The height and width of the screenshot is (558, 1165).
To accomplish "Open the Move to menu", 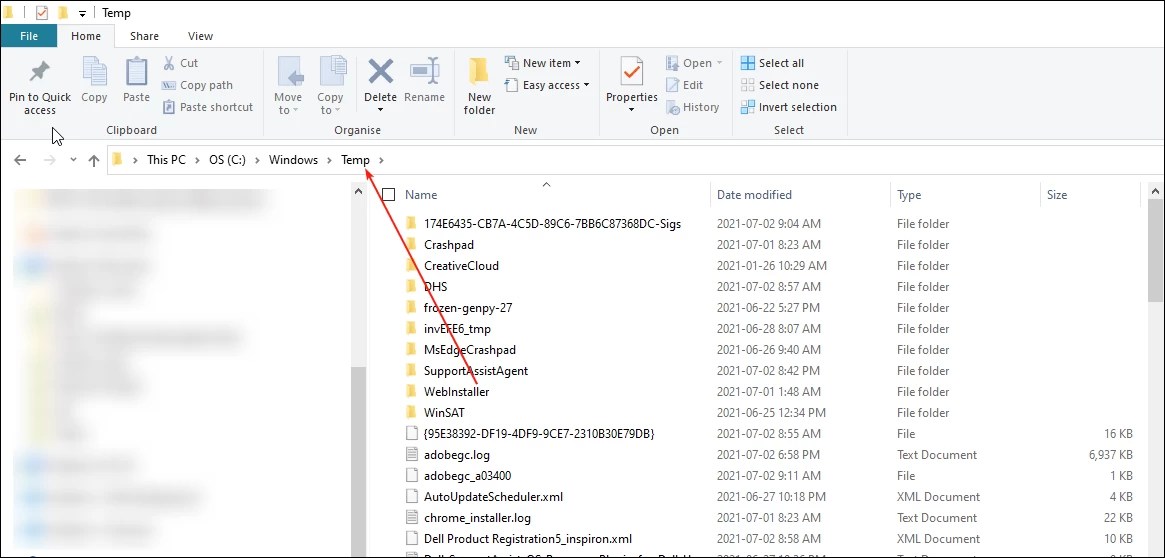I will 288,86.
